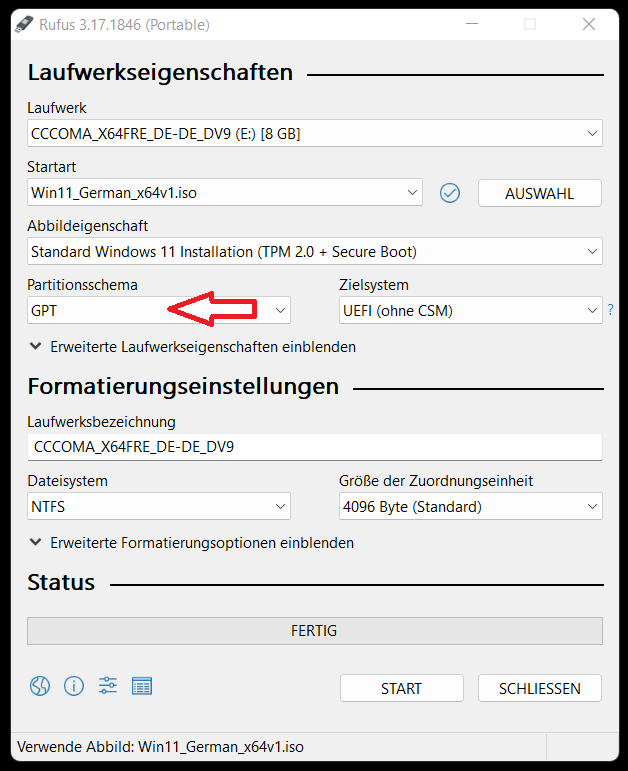This screenshot has height=771, width=628.
Task: Open the Zielsystem UEFI dropdown
Action: click(471, 310)
